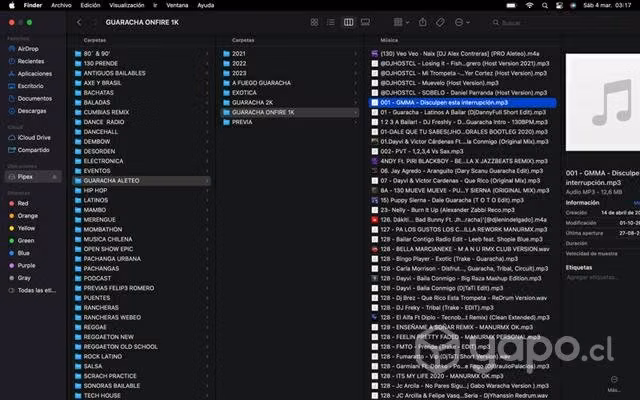The width and height of the screenshot is (640, 400).
Task: Open the Ventana menu
Action: (x=177, y=5)
